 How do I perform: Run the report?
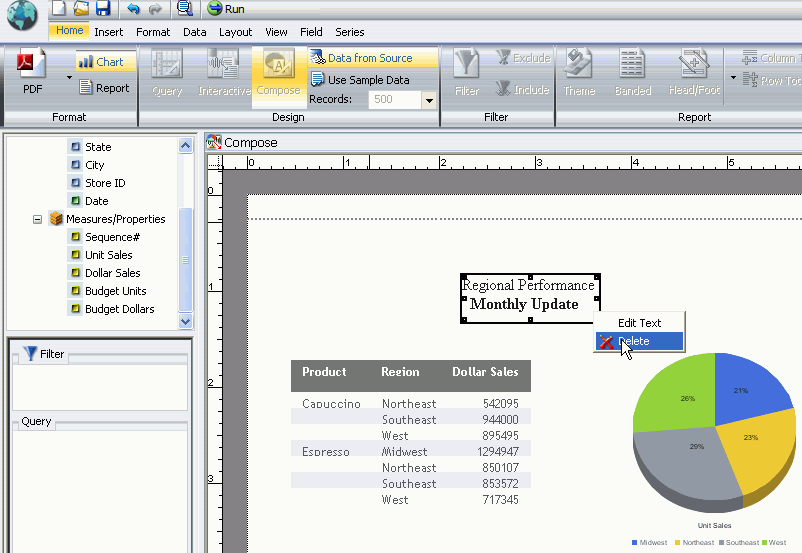pos(226,9)
